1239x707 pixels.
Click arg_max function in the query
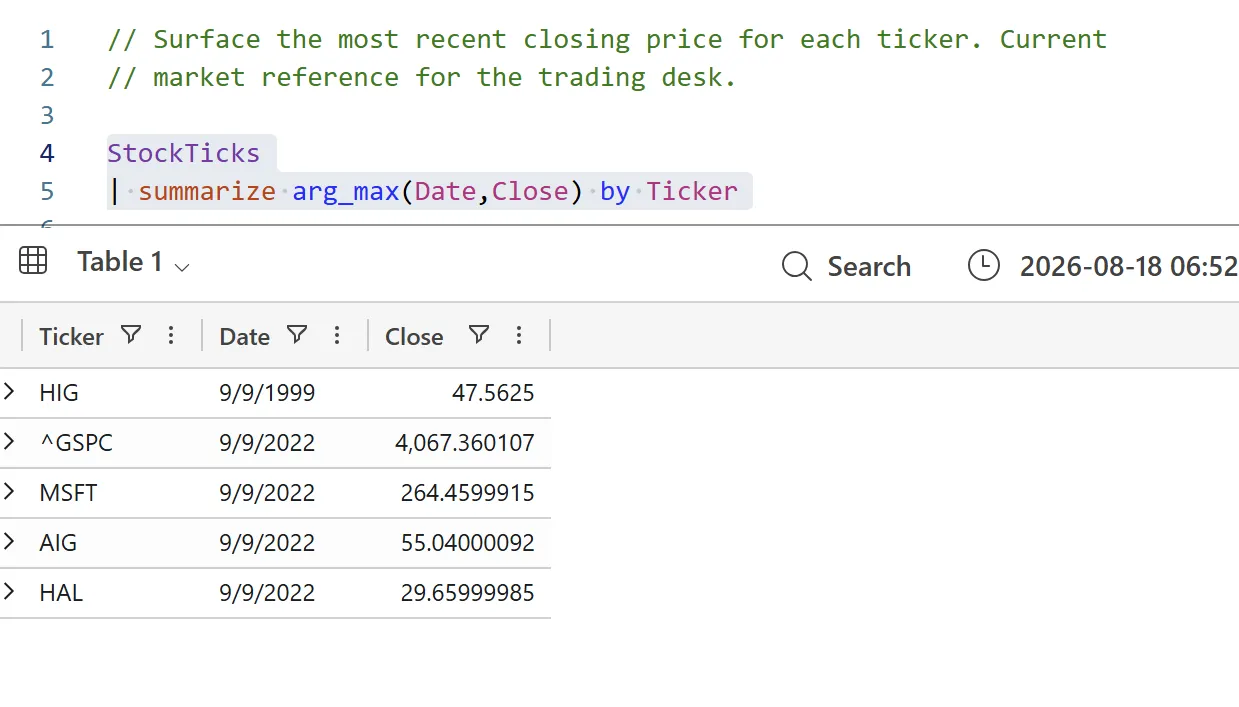pyautogui.click(x=346, y=191)
